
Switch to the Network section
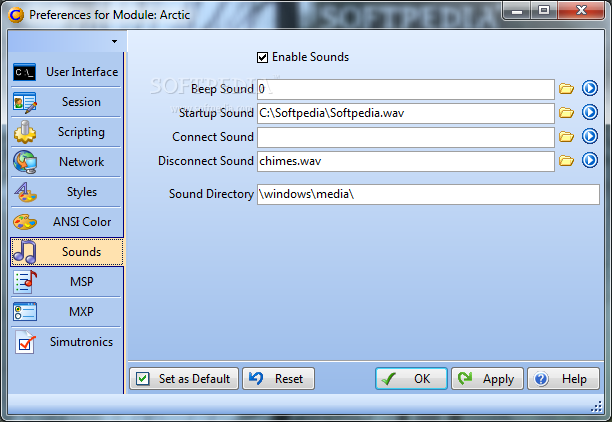tap(67, 162)
